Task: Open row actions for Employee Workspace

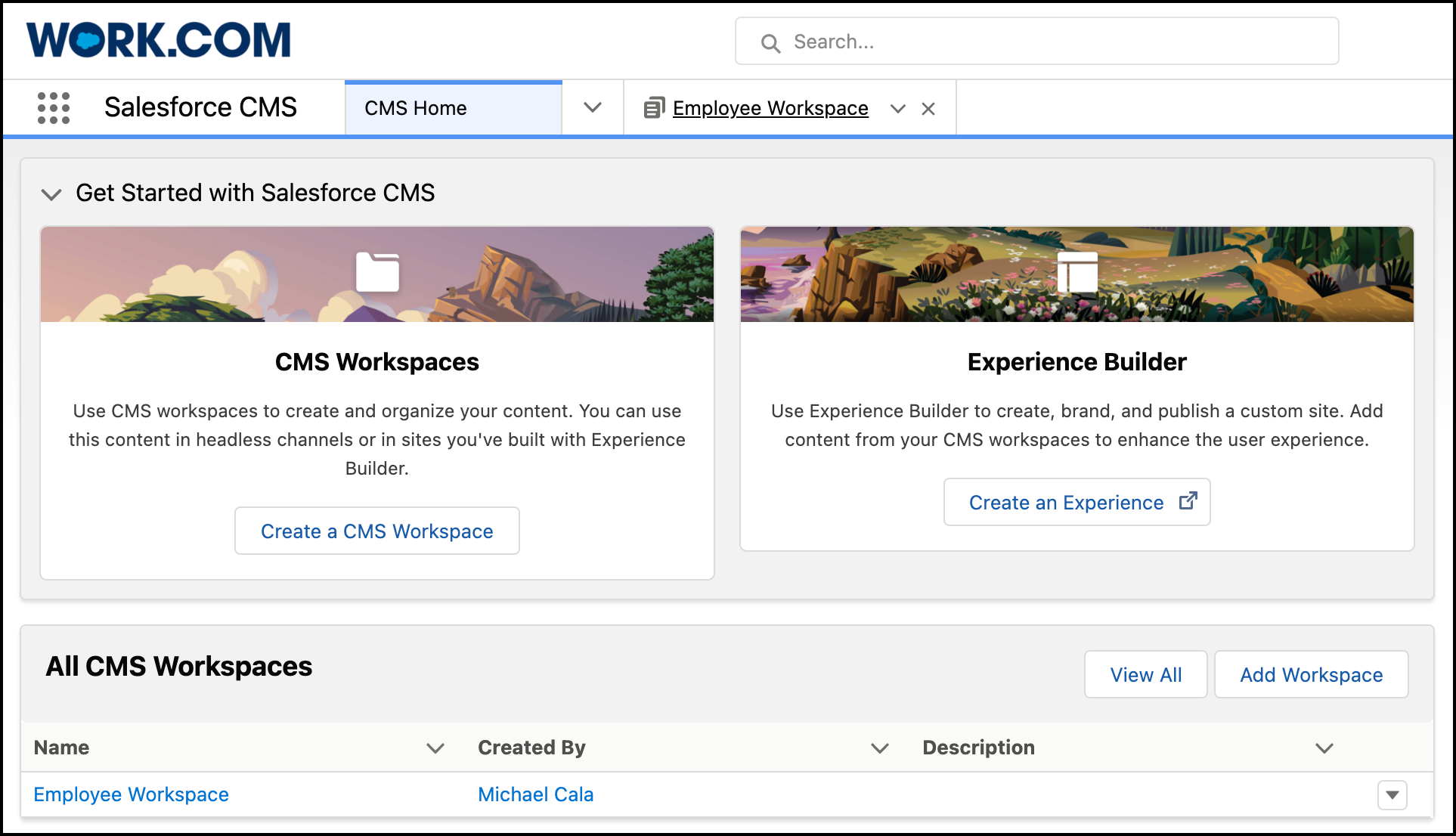Action: (1392, 795)
